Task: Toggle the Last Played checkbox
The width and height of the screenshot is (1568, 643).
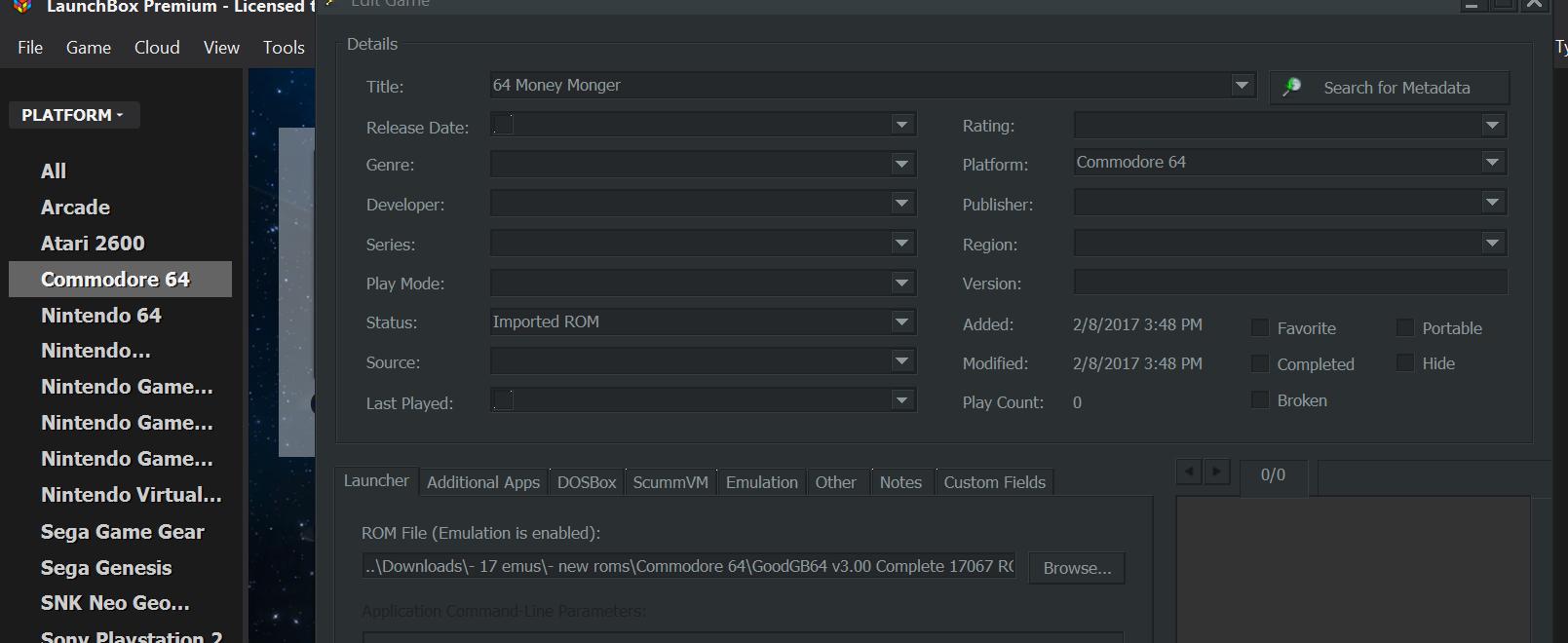Action: 503,399
